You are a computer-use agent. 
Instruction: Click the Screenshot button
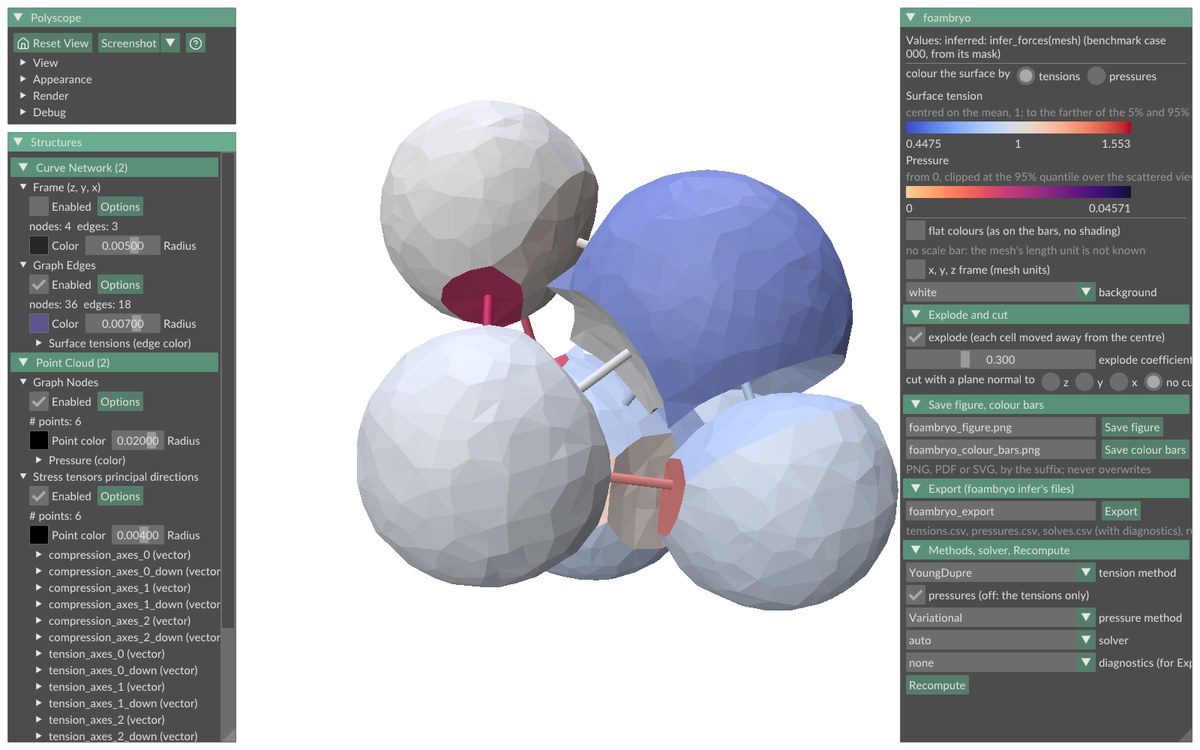pyautogui.click(x=128, y=43)
